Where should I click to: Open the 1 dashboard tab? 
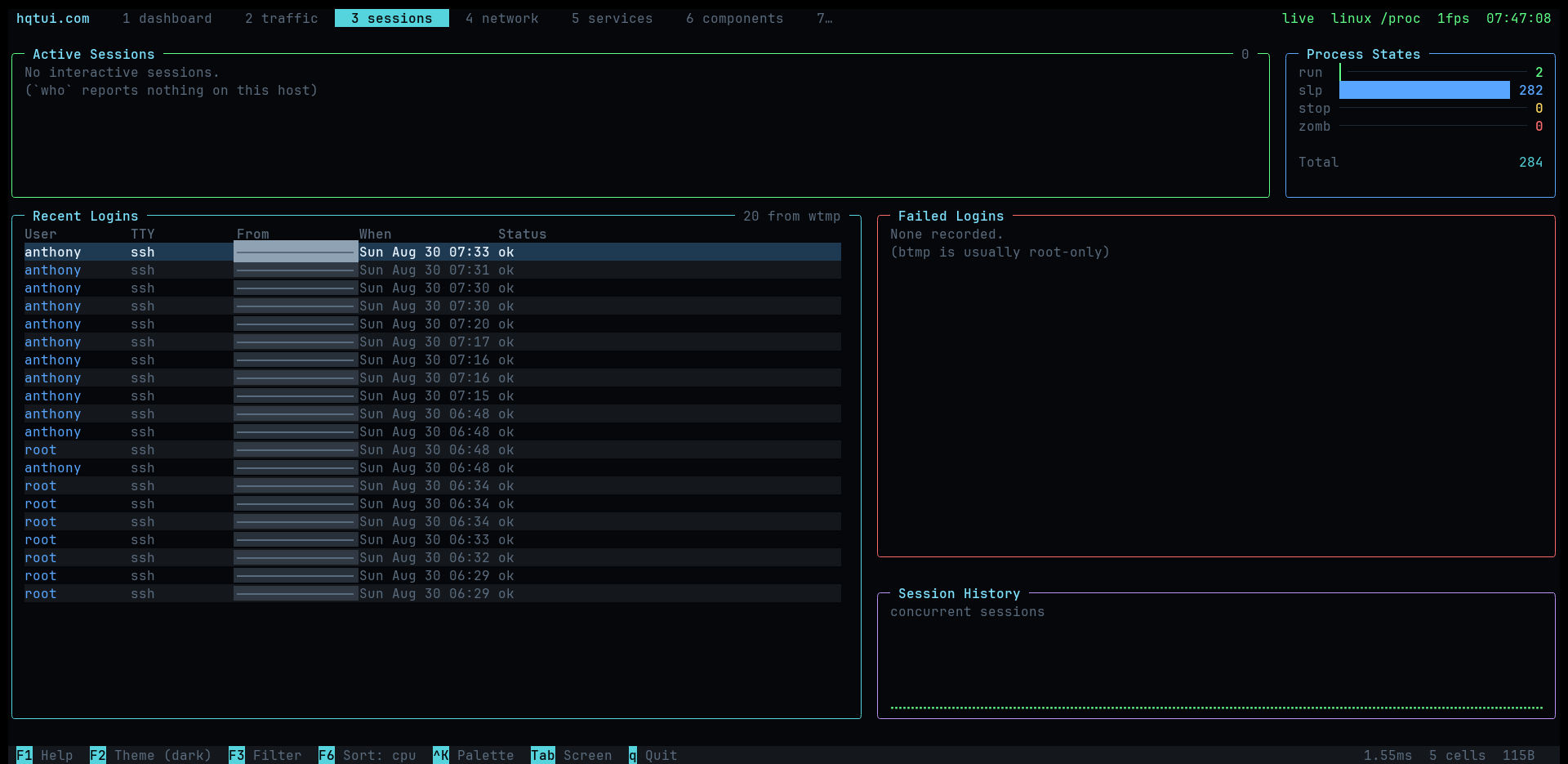pyautogui.click(x=167, y=18)
